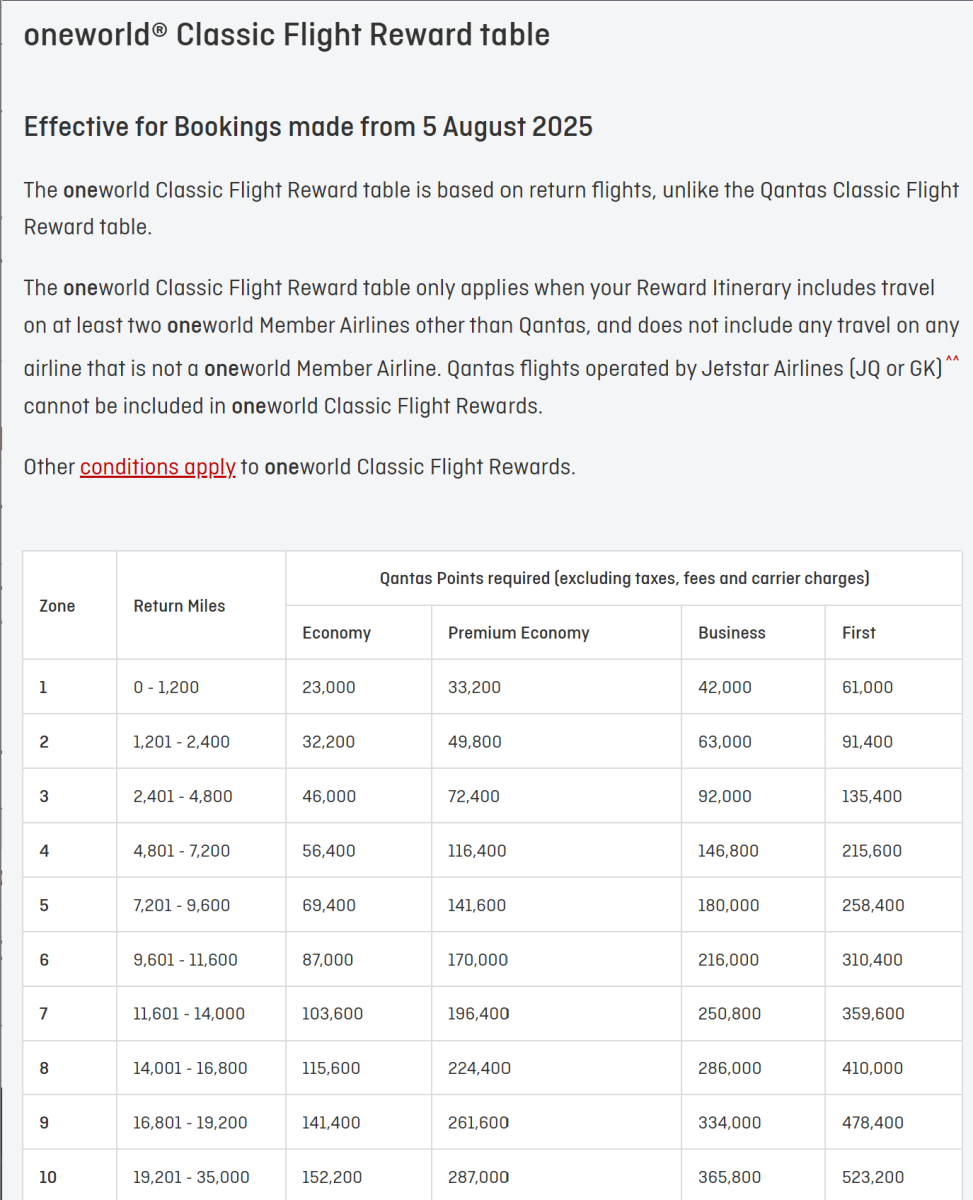The height and width of the screenshot is (1200, 973).
Task: Click the "Return Miles" column header
Action: (179, 605)
